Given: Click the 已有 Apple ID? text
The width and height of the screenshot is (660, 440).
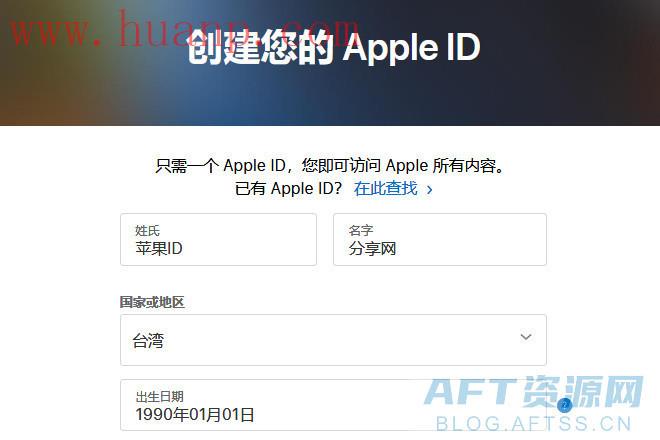Looking at the screenshot, I should coord(288,188).
